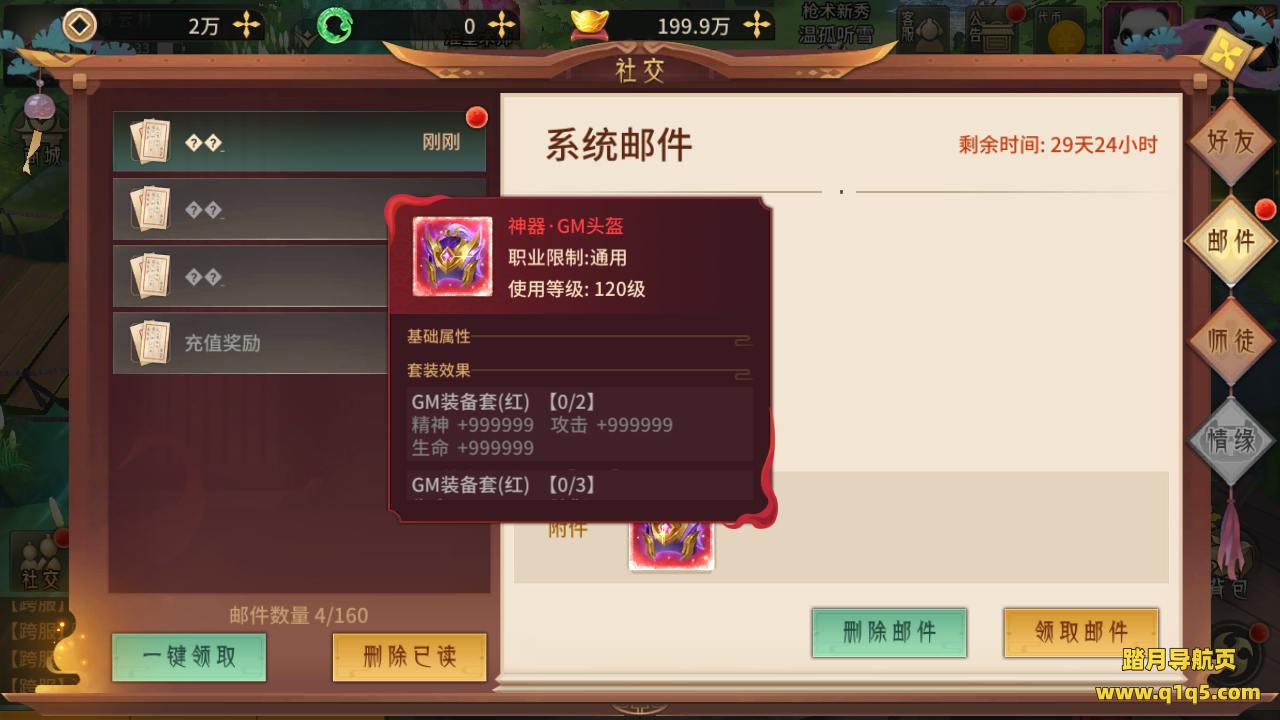This screenshot has width=1280, height=720.
Task: Click the green jade ring icon
Action: pos(334,26)
